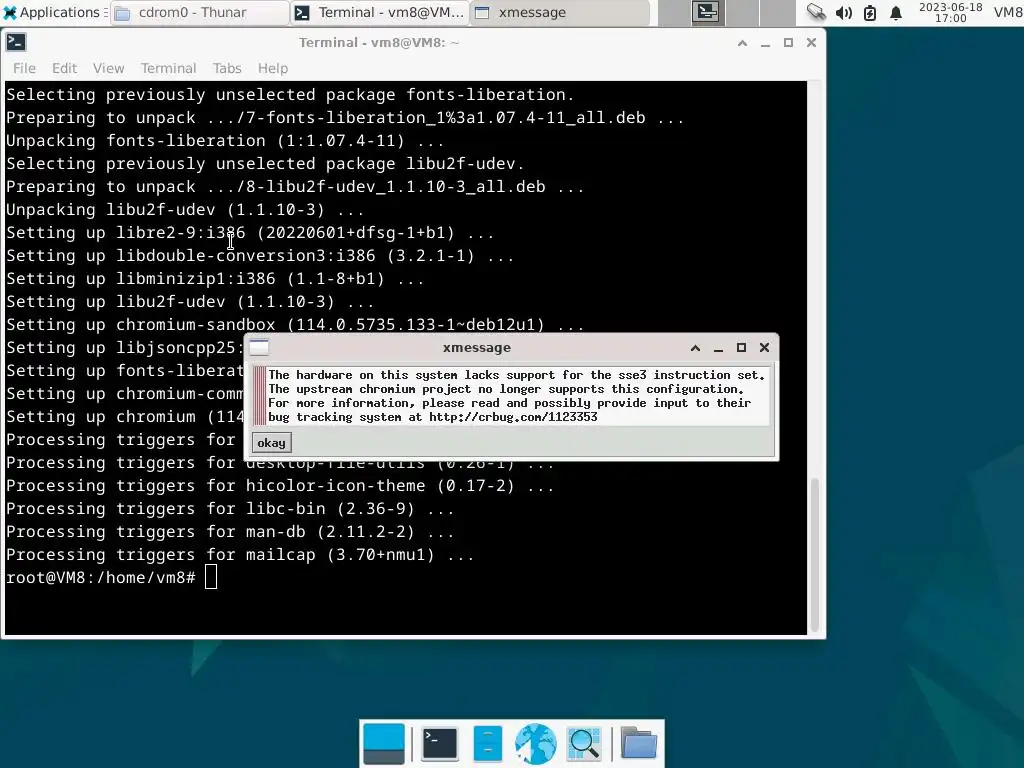
Task: Click 'Processing triggers for hicolor-icon-theme' line
Action: [x=280, y=486]
